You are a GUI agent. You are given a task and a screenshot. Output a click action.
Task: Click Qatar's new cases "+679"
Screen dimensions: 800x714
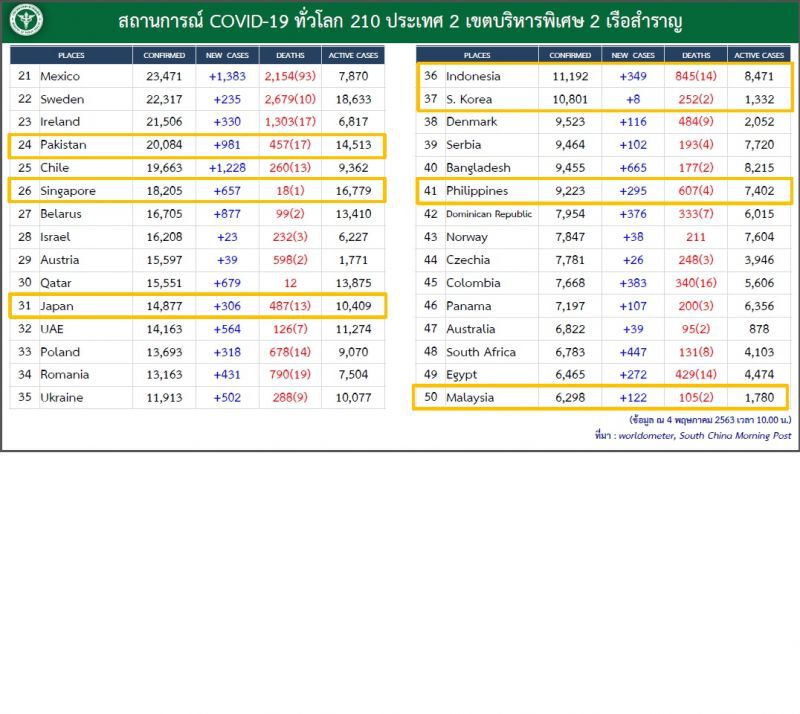227,283
